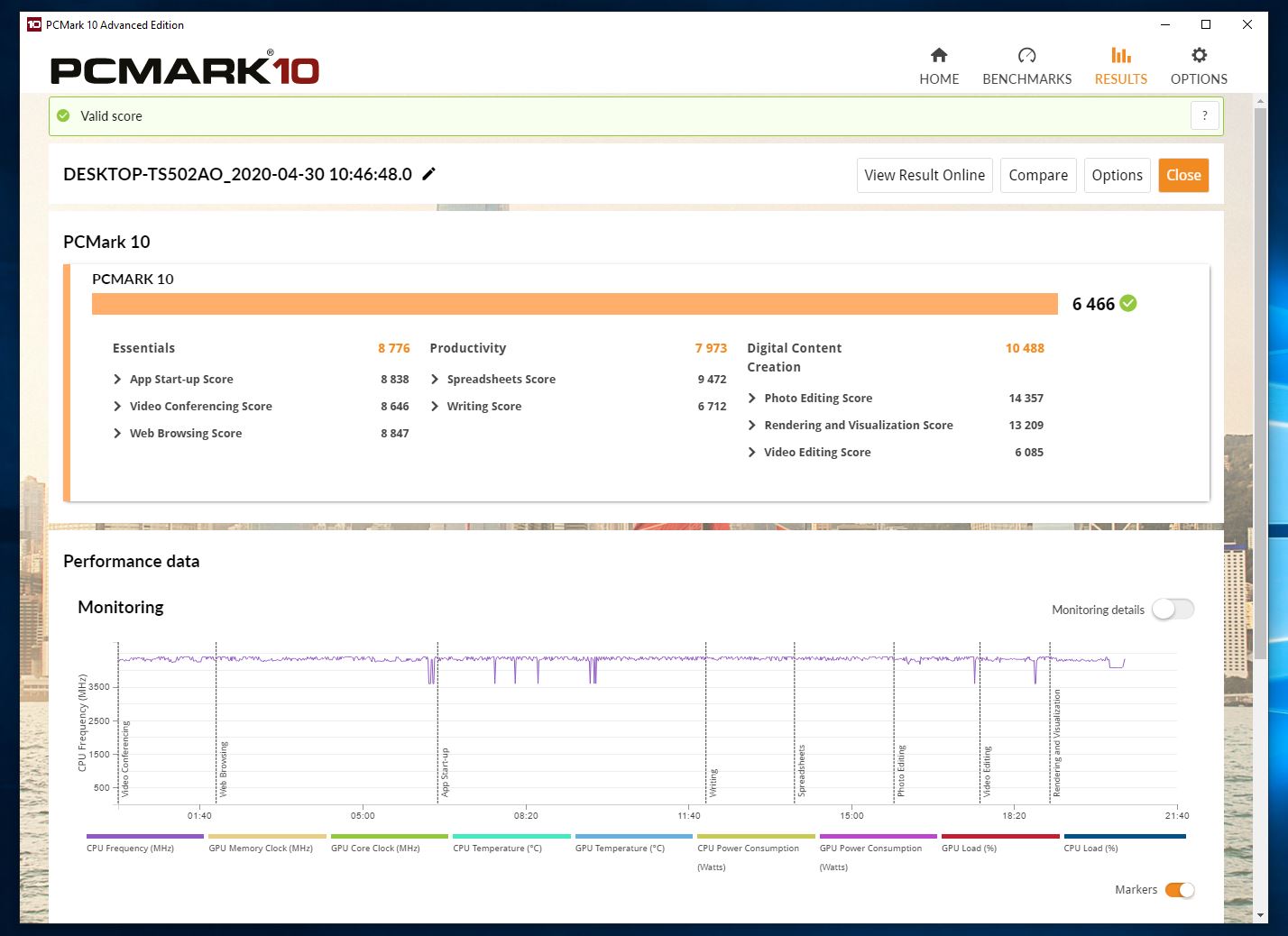Turn off the Markers switch

click(x=1179, y=890)
